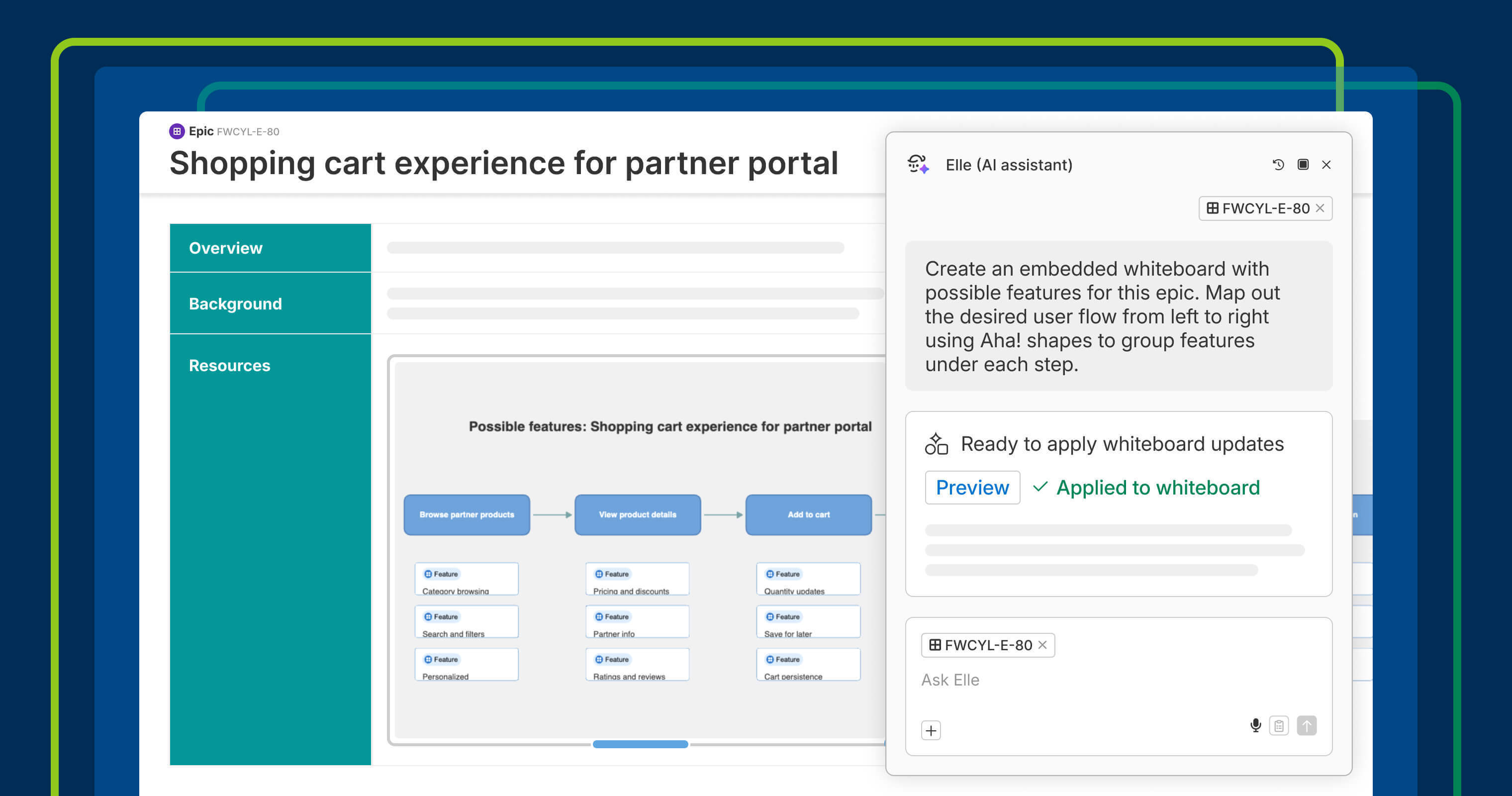The image size is (1512, 796).
Task: Click Feature icon on Ratings and reviews card
Action: point(599,660)
